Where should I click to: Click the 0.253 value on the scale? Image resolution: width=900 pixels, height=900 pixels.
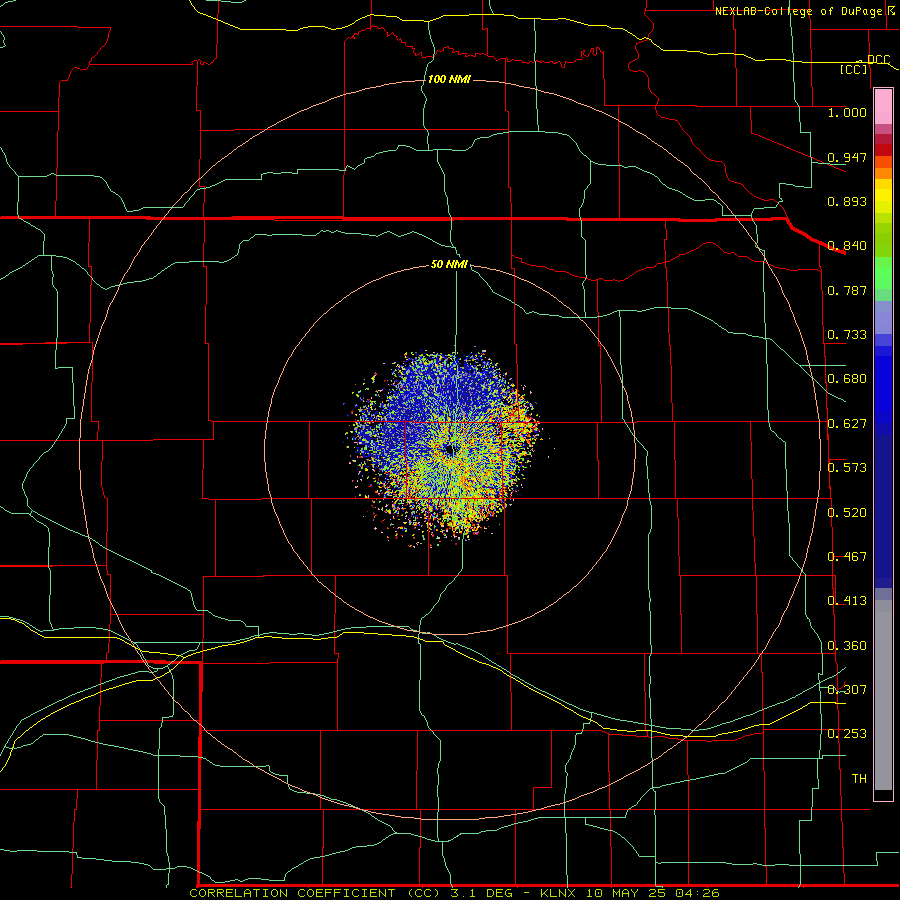847,734
